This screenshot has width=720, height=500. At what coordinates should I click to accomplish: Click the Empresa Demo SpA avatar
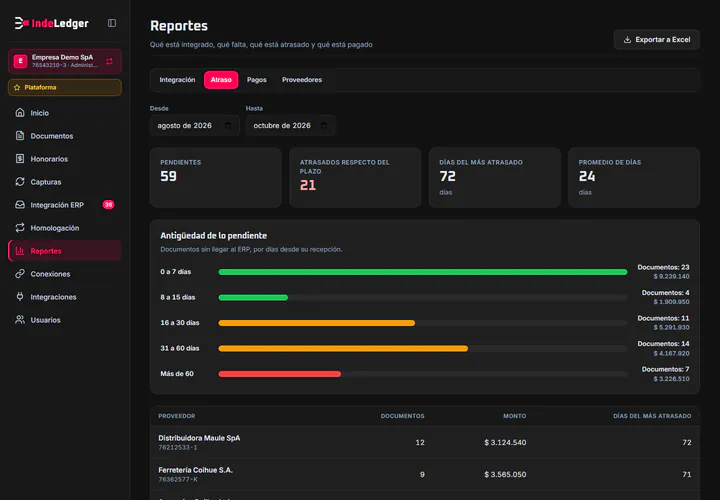tap(20, 61)
